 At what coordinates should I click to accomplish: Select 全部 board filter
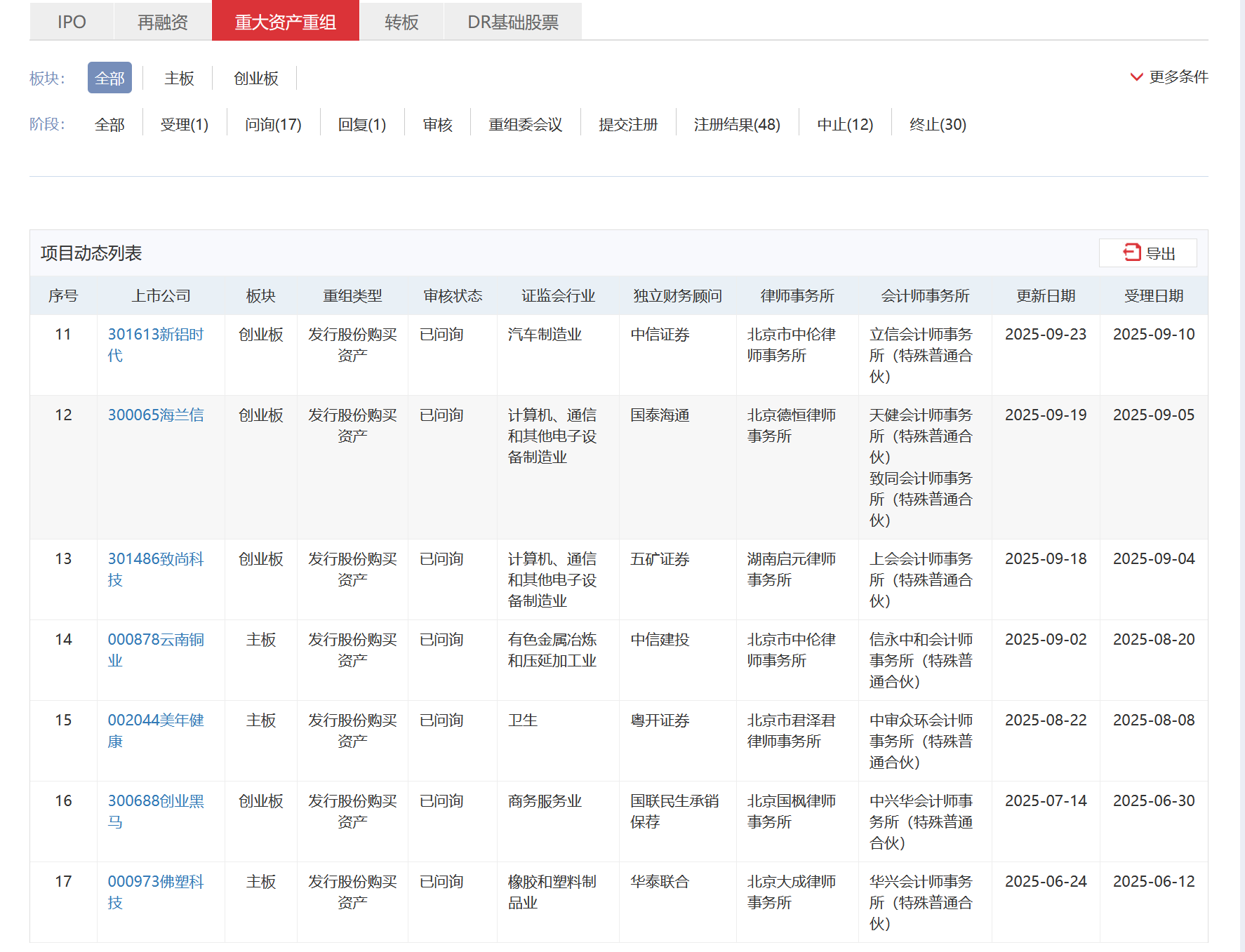coord(109,79)
